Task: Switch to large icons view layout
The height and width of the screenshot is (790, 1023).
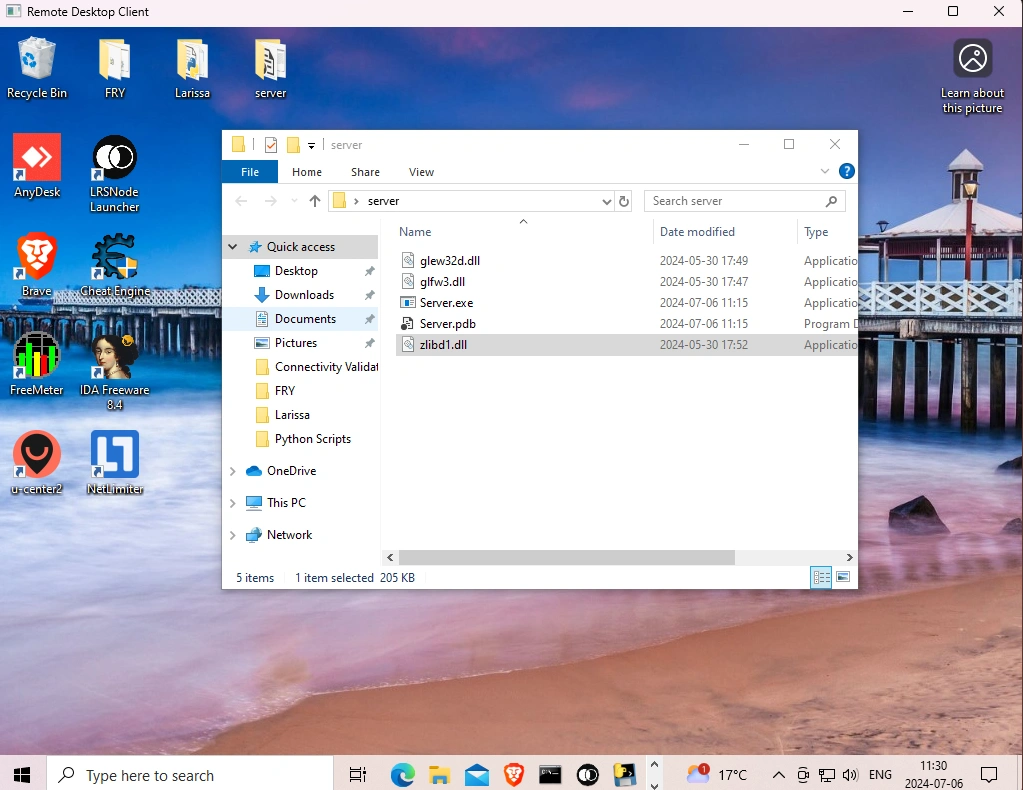Action: (x=843, y=577)
